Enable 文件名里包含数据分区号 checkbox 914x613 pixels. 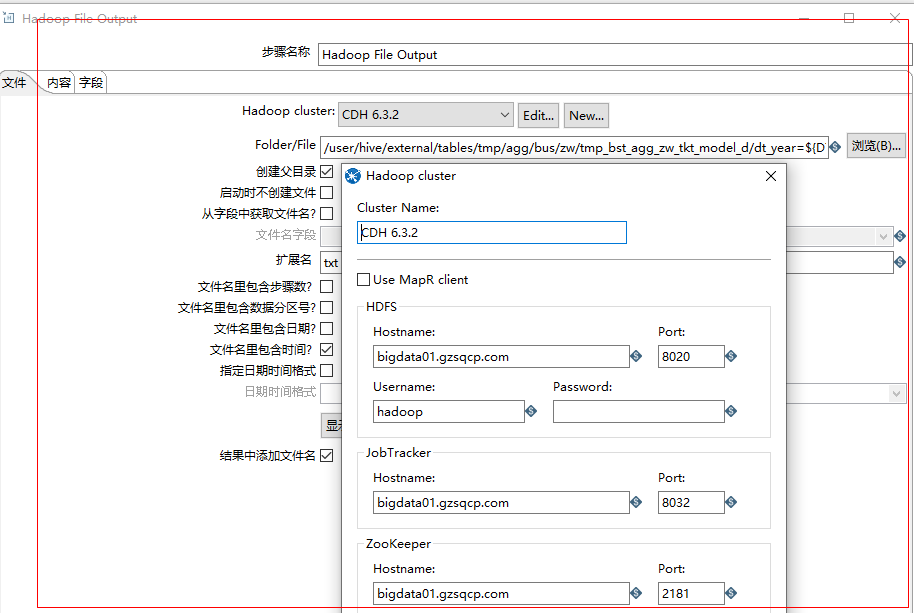pyautogui.click(x=327, y=308)
